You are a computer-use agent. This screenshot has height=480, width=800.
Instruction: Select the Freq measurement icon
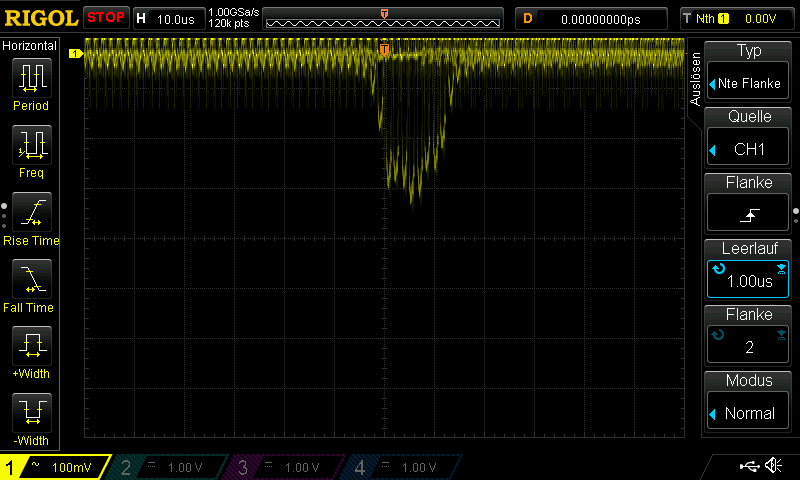point(32,145)
